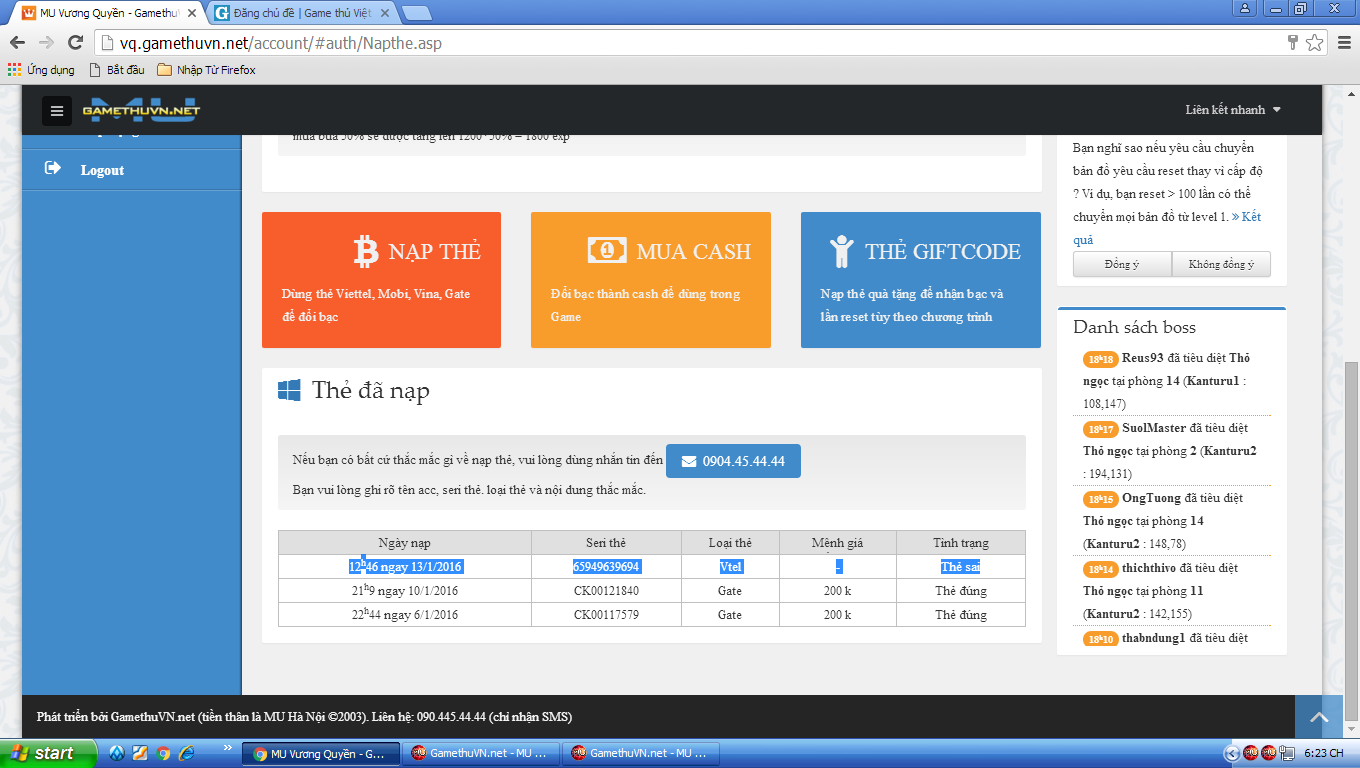The image size is (1360, 768).
Task: Bookmark page using the star icon
Action: [1314, 43]
